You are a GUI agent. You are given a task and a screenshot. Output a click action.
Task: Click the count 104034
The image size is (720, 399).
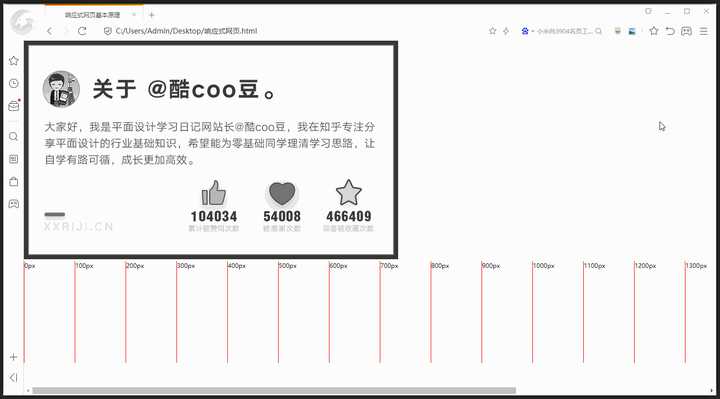(214, 216)
